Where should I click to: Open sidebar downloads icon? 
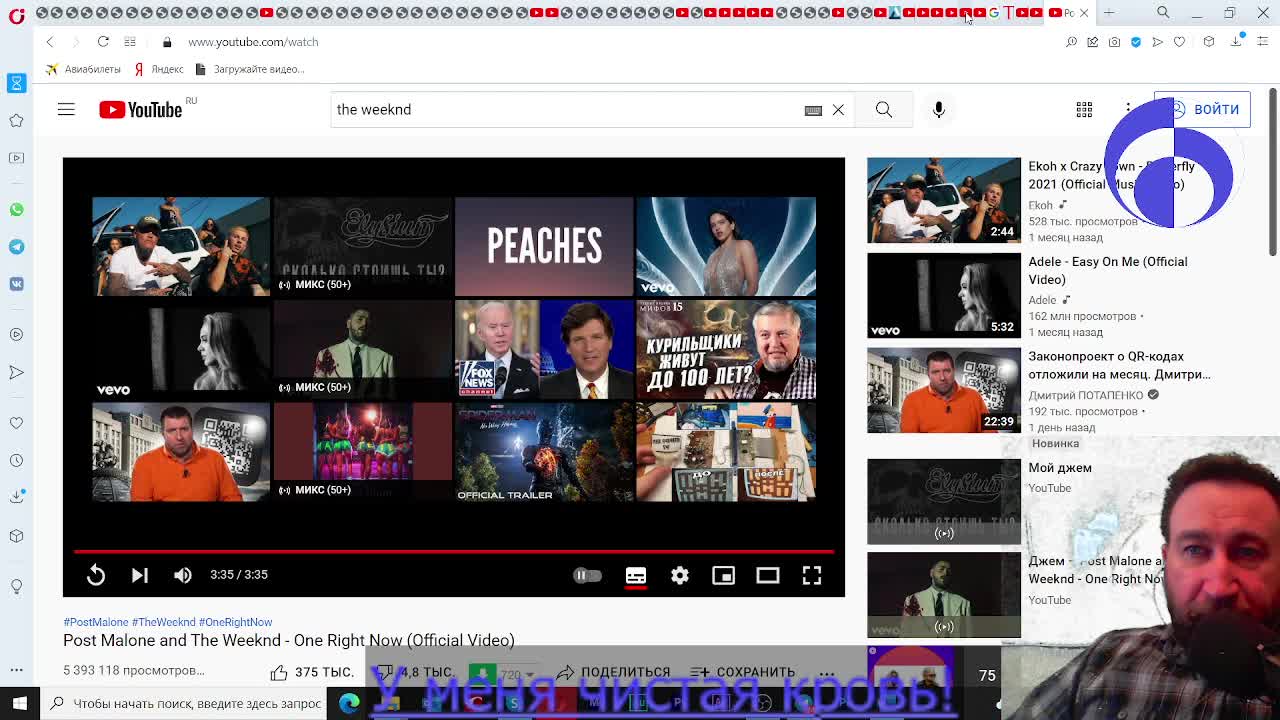[16, 497]
